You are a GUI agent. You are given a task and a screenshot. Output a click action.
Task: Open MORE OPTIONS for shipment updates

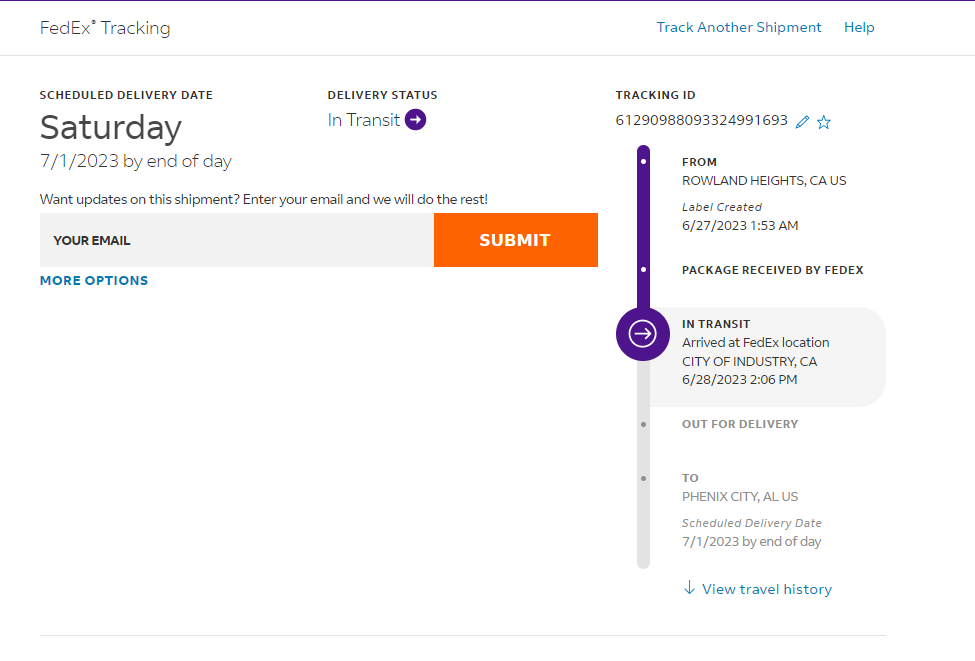94,281
